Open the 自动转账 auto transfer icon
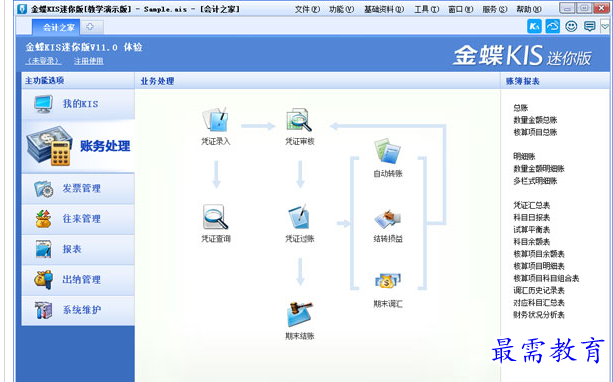Screen dimensions: 613x382 coord(387,151)
